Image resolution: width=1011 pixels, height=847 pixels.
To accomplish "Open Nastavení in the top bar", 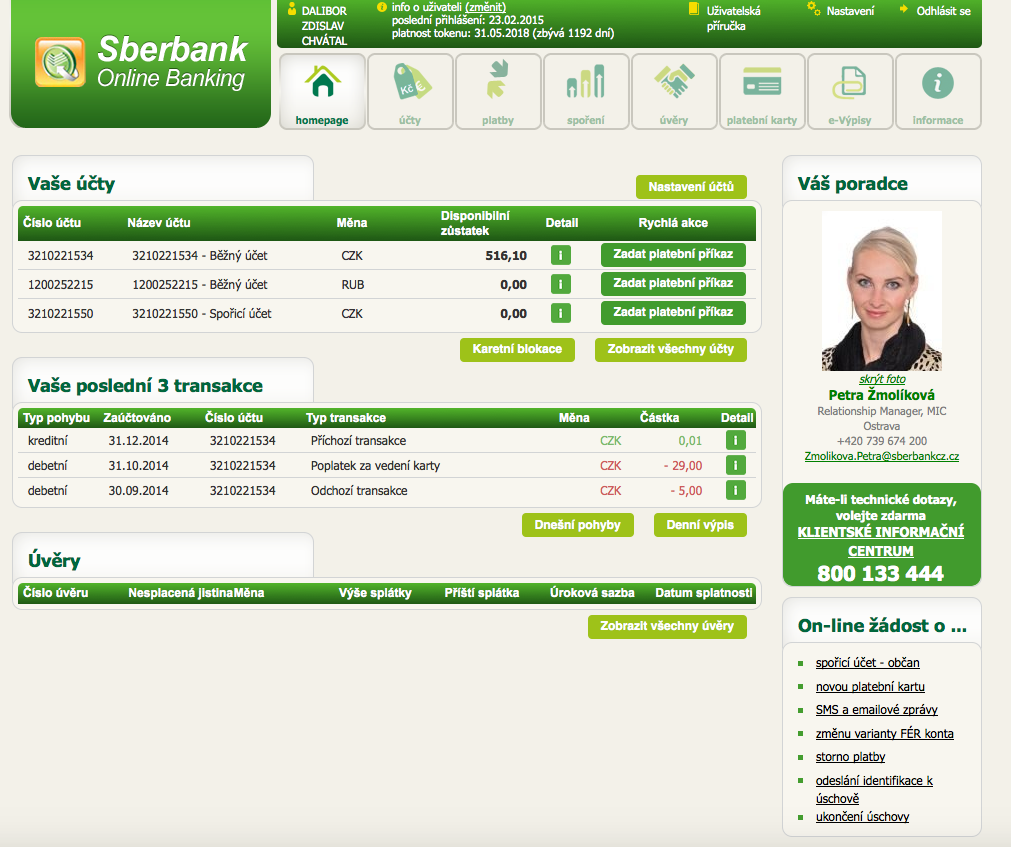I will click(x=850, y=11).
